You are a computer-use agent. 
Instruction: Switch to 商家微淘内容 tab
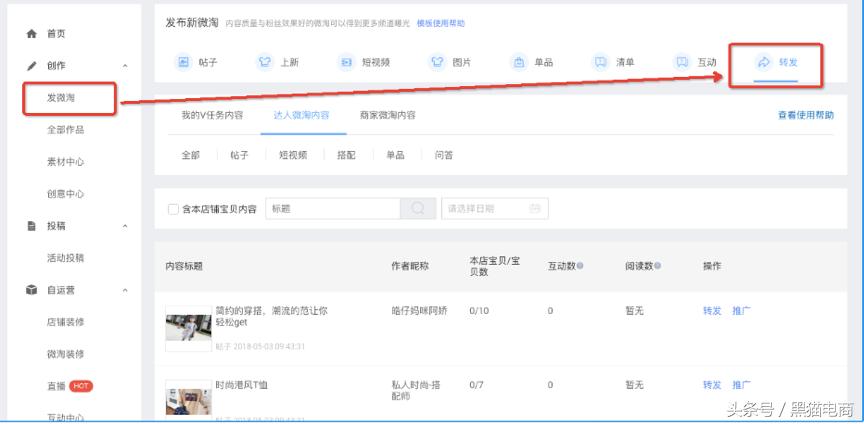click(x=387, y=115)
